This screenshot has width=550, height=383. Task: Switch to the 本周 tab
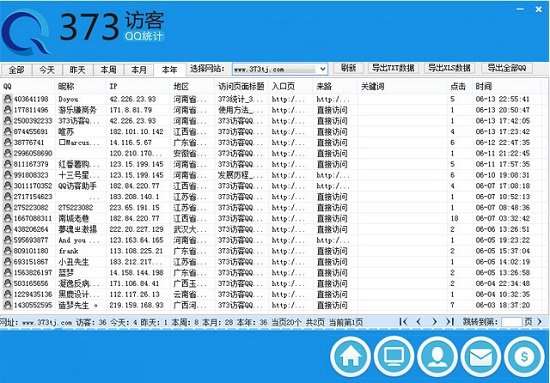[108, 70]
